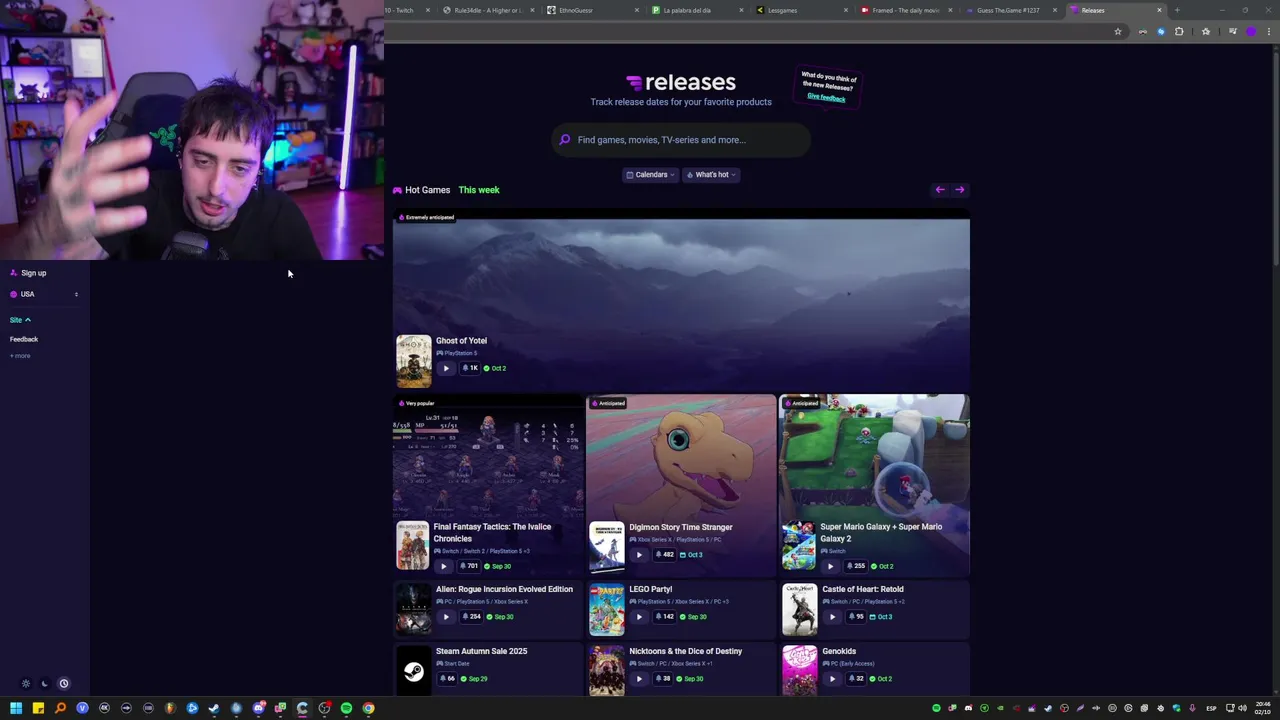Open Google Chrome from taskbar
This screenshot has height=720, width=1280.
pyautogui.click(x=368, y=708)
